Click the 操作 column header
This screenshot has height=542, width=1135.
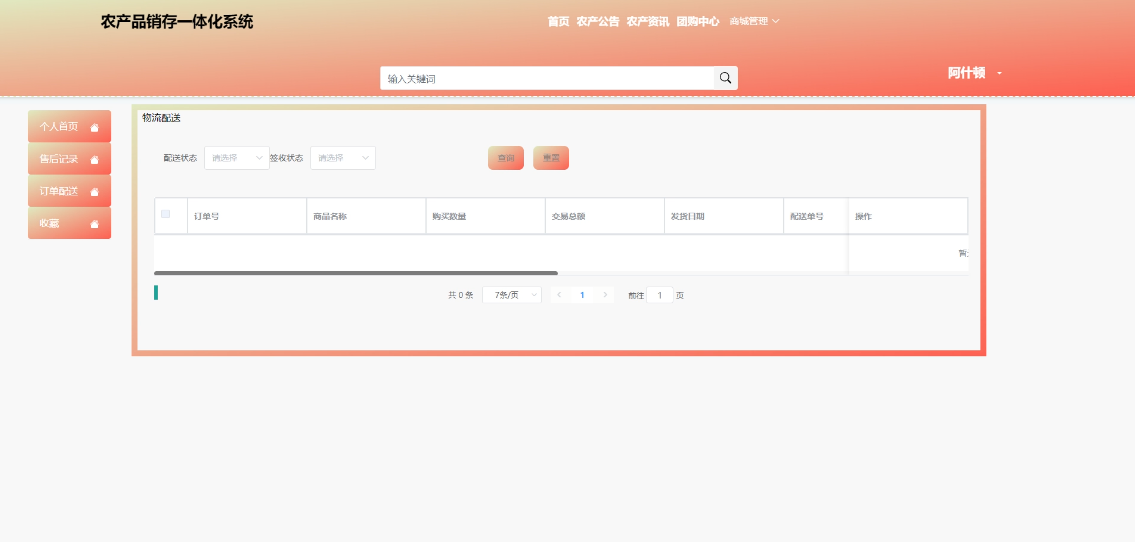[908, 216]
